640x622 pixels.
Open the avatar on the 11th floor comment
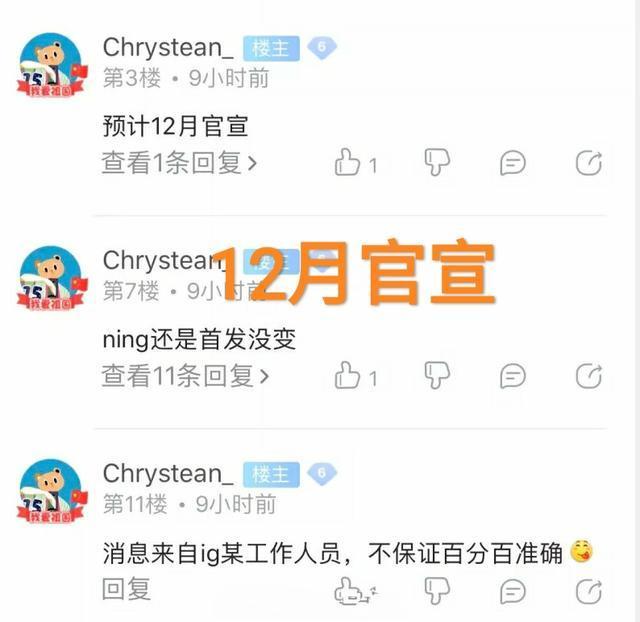tap(52, 491)
